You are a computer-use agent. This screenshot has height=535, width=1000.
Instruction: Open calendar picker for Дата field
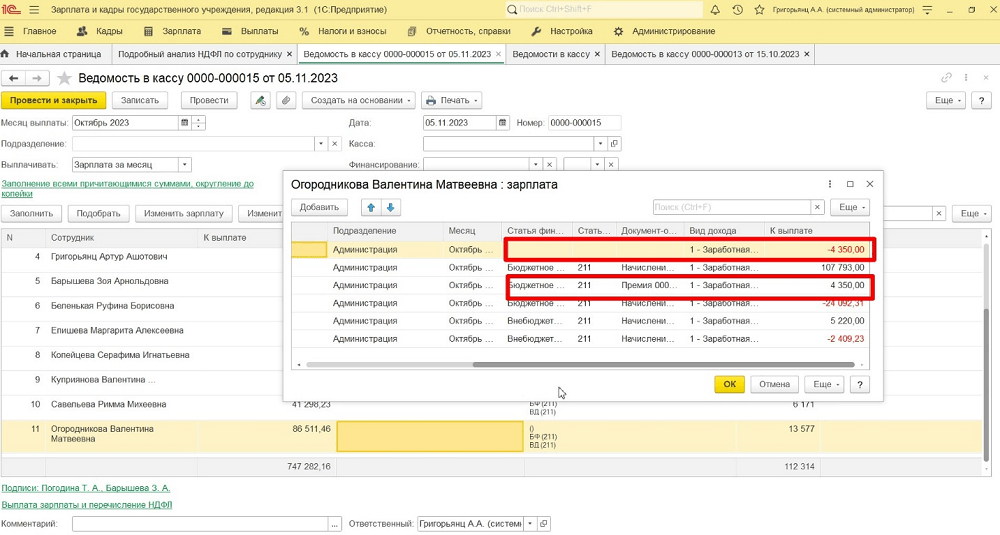[503, 123]
